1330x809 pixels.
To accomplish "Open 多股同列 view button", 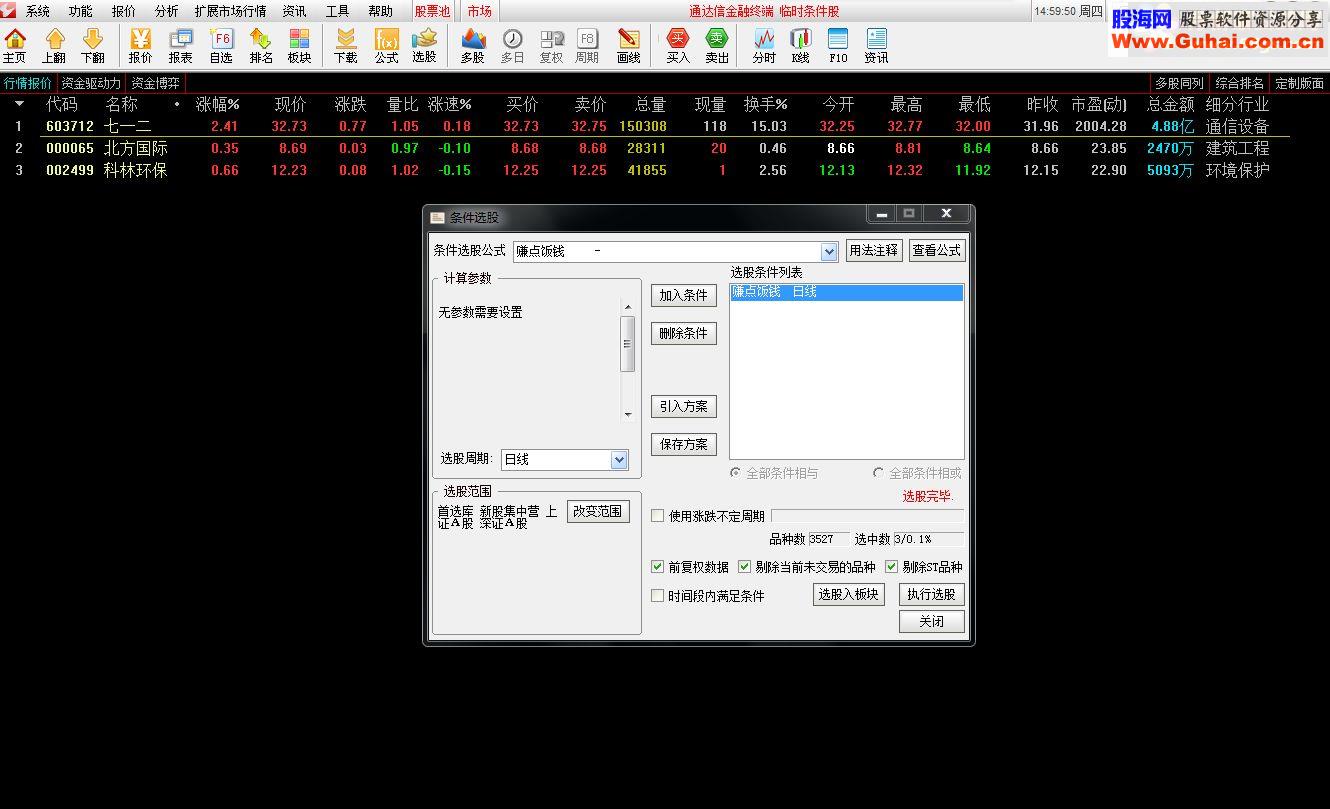I will coord(1179,84).
